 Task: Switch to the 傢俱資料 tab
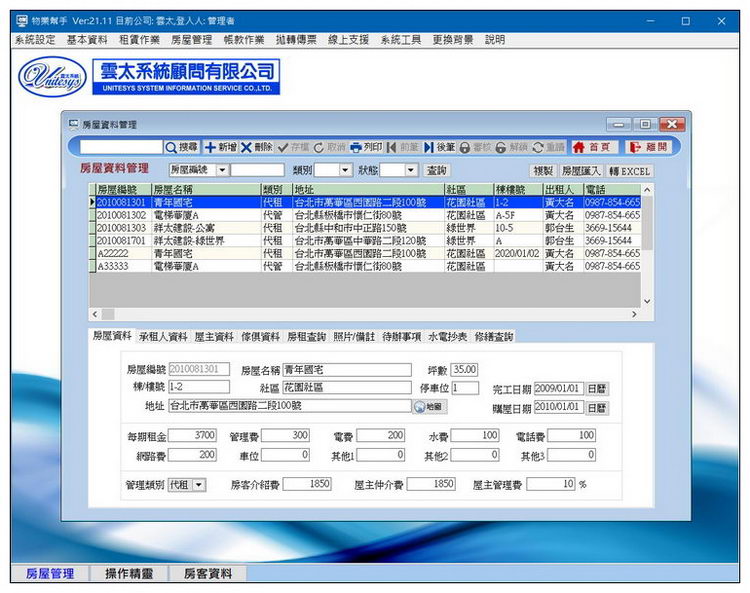[260, 337]
